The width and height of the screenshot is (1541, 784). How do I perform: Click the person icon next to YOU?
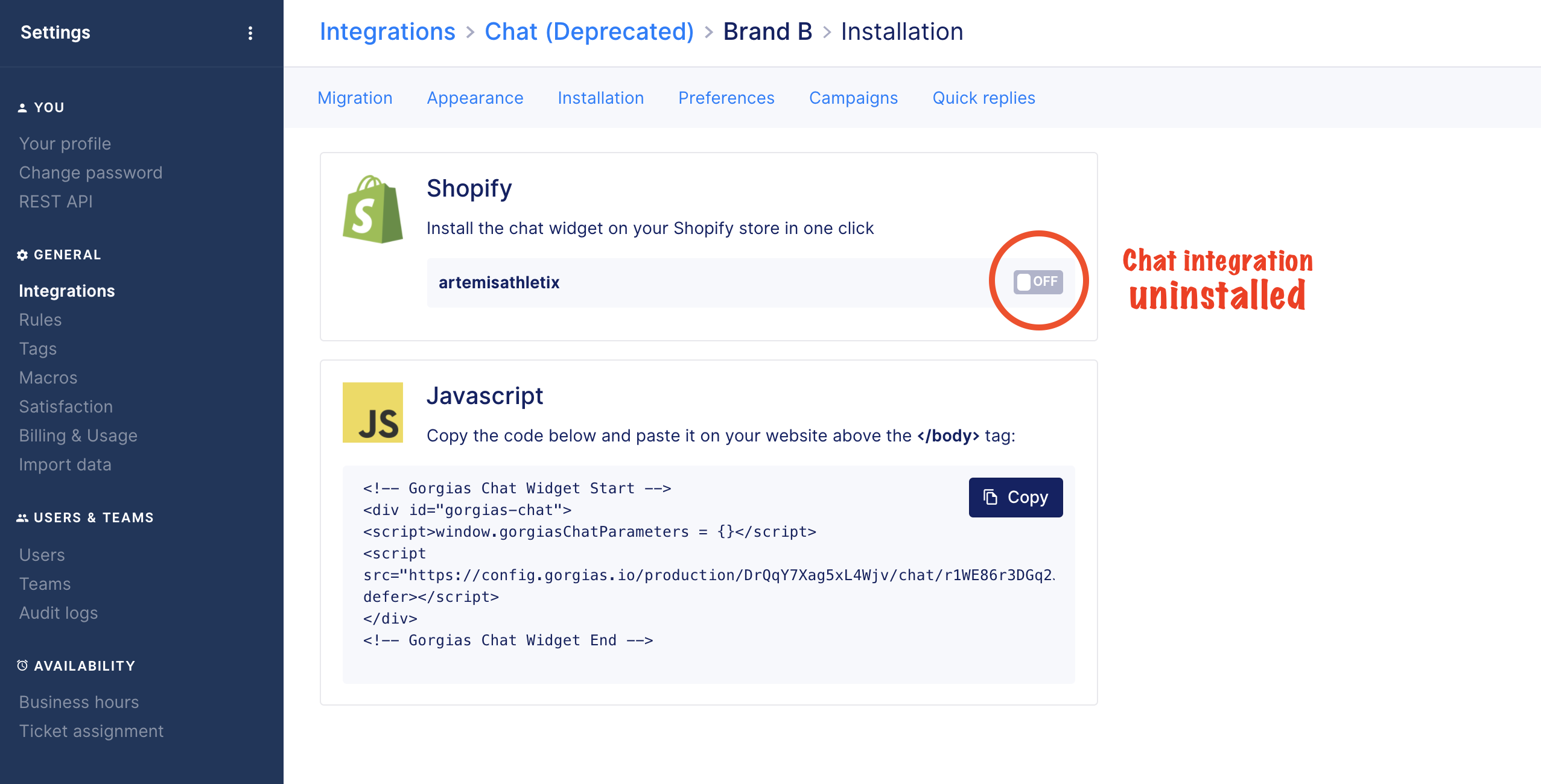[22, 108]
